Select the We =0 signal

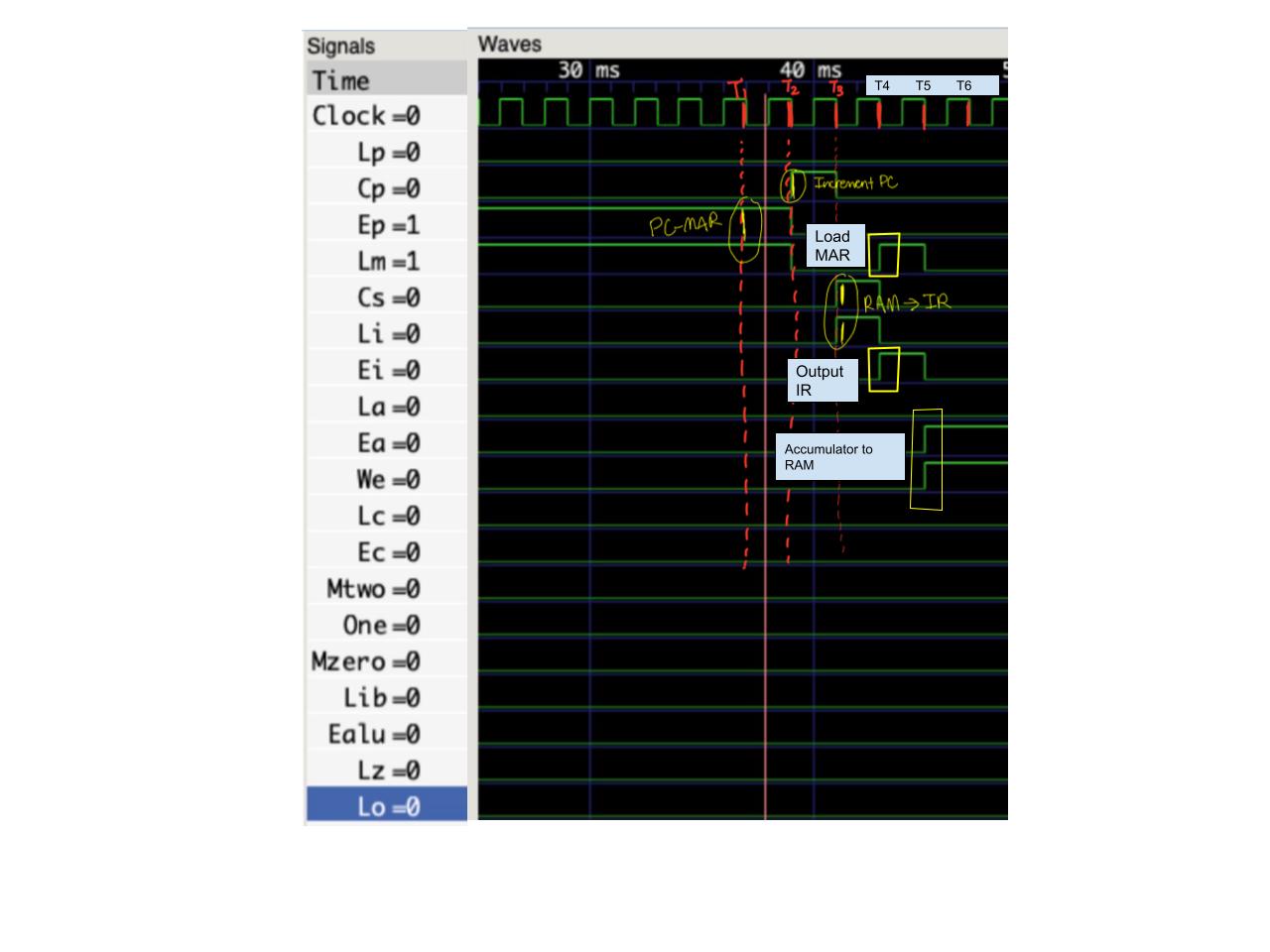point(387,480)
